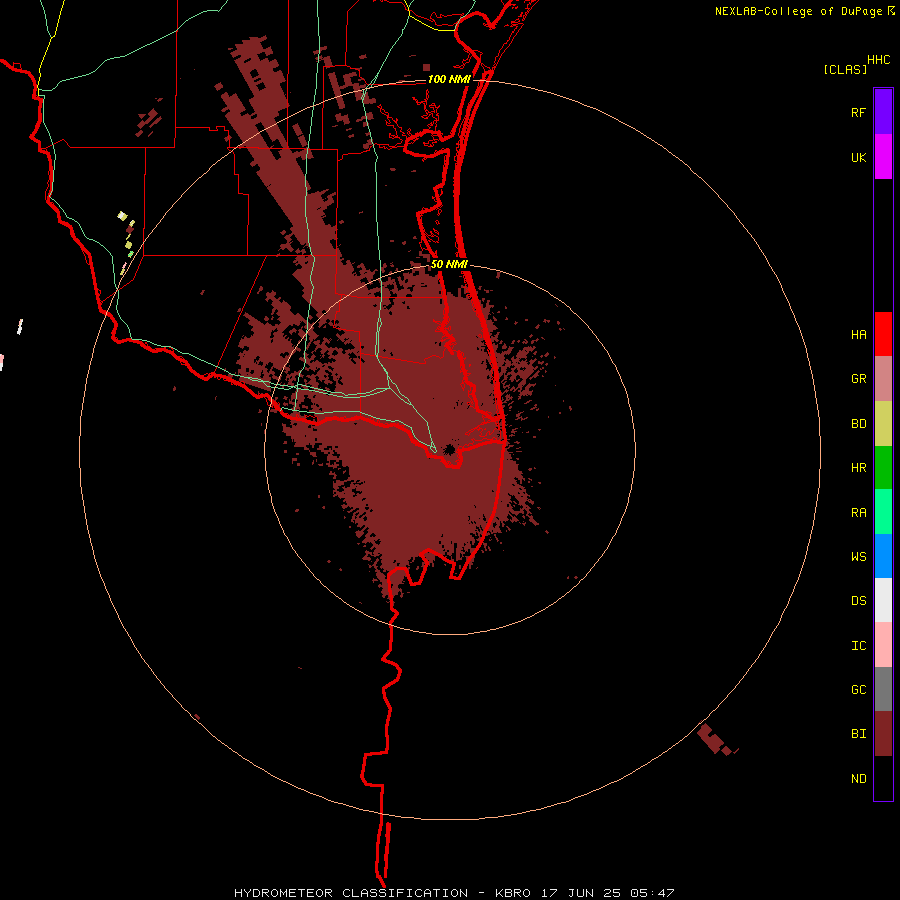
Task: Click the BI legend label
Action: pos(859,734)
